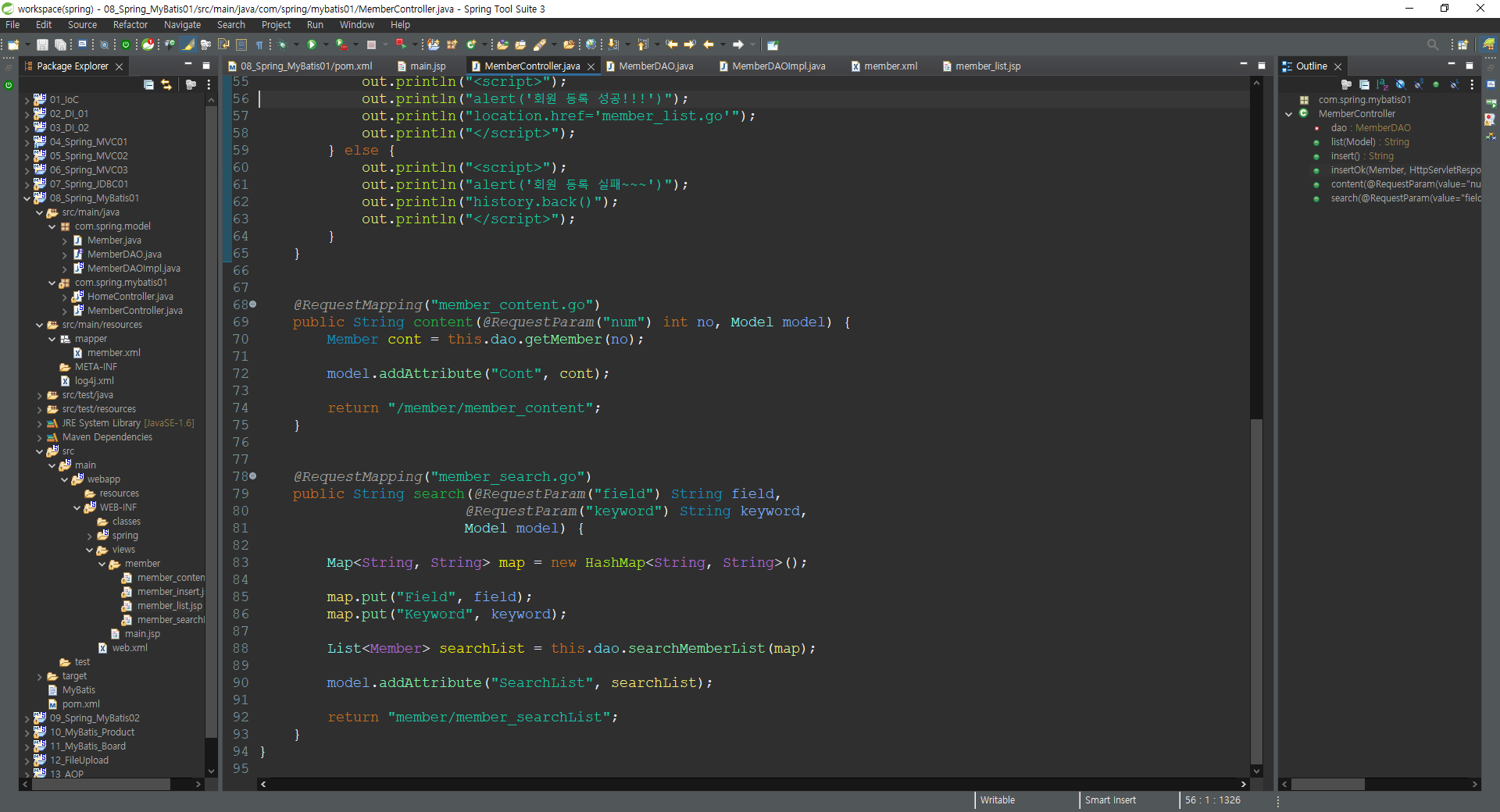The width and height of the screenshot is (1500, 812).
Task: Click the editor vertical scrollbar thumb
Action: tap(1256, 591)
